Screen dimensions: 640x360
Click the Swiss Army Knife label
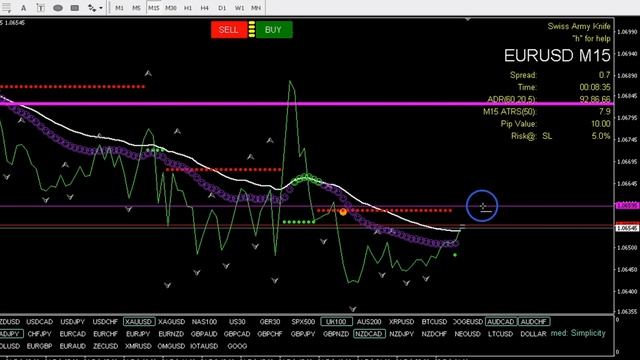pyautogui.click(x=579, y=26)
